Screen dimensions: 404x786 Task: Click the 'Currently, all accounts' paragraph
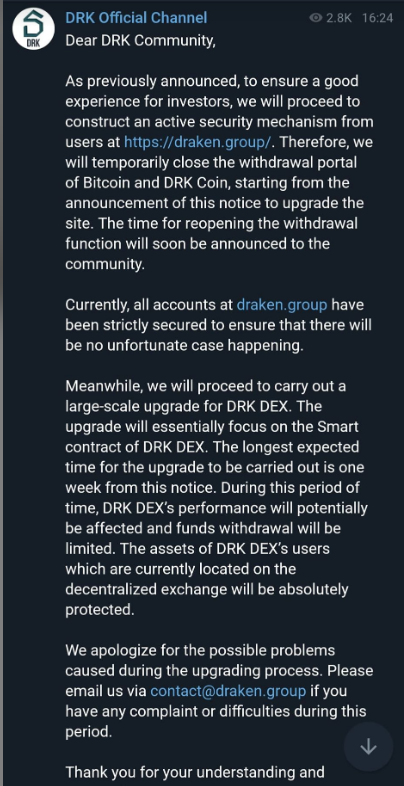click(x=219, y=325)
